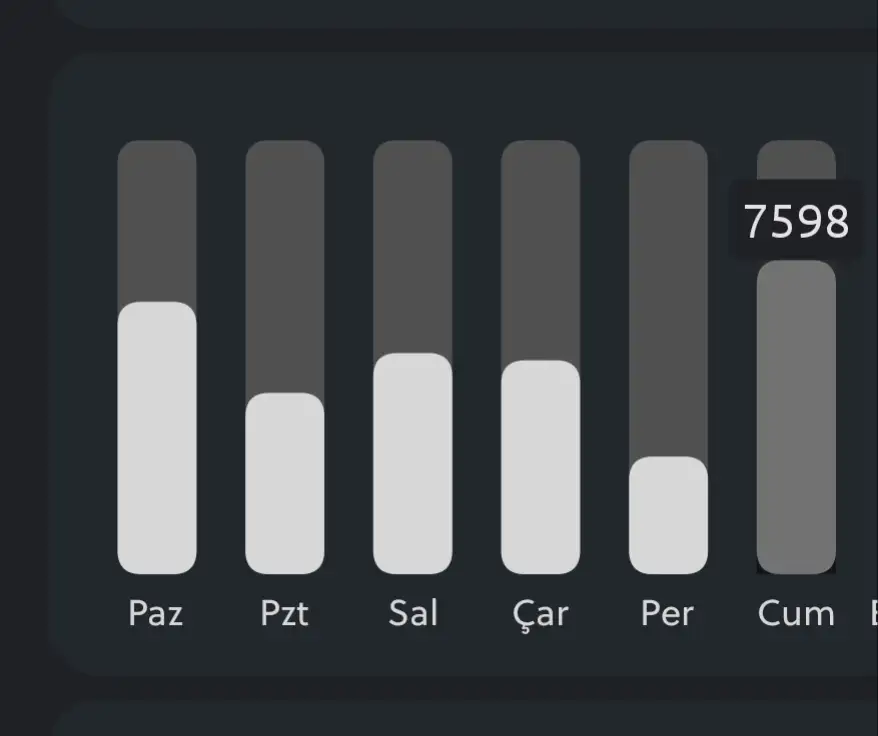Click the 7598 value tooltip

797,221
